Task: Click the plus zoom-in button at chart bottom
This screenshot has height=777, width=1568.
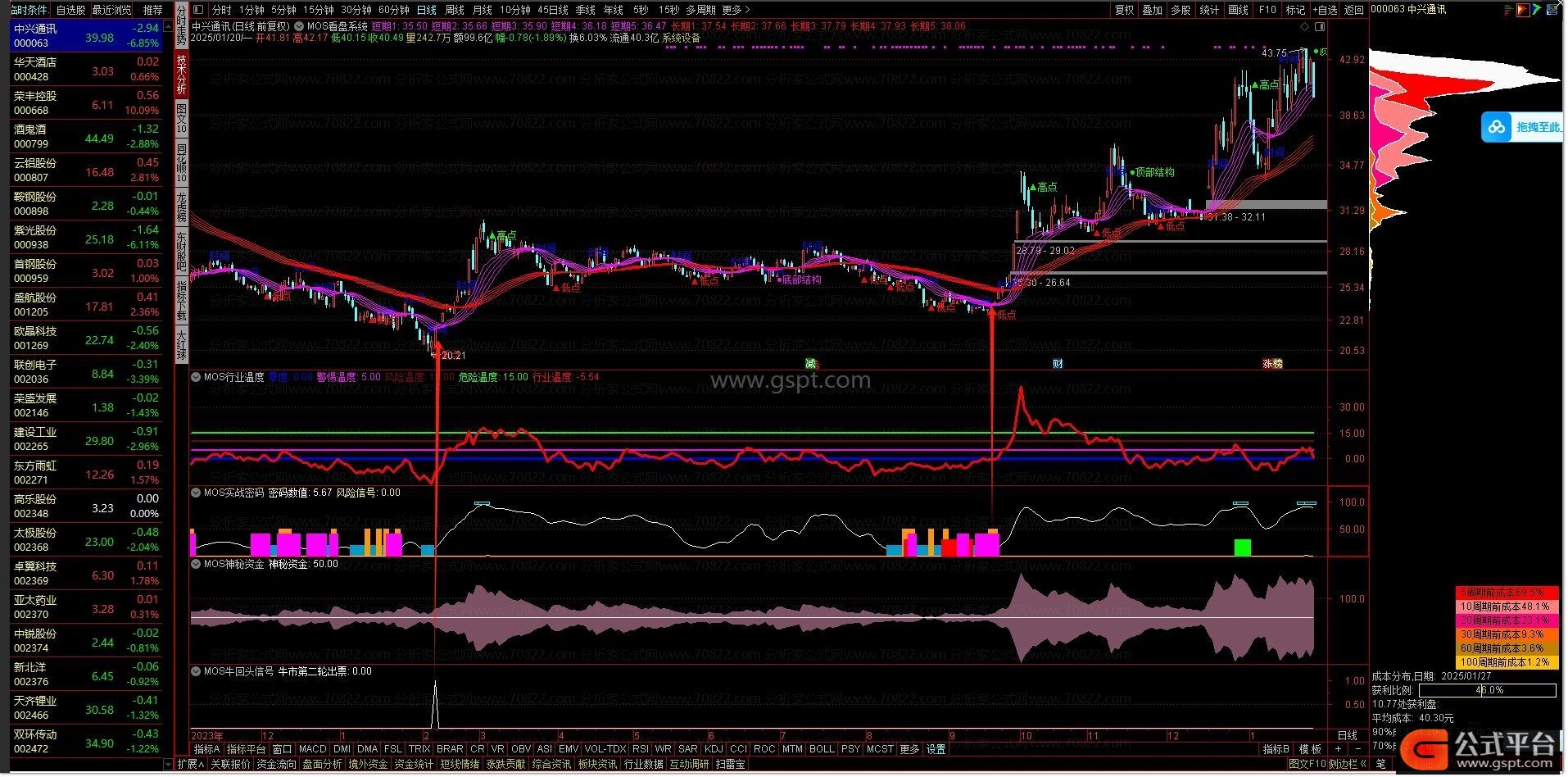Action: pos(1338,749)
